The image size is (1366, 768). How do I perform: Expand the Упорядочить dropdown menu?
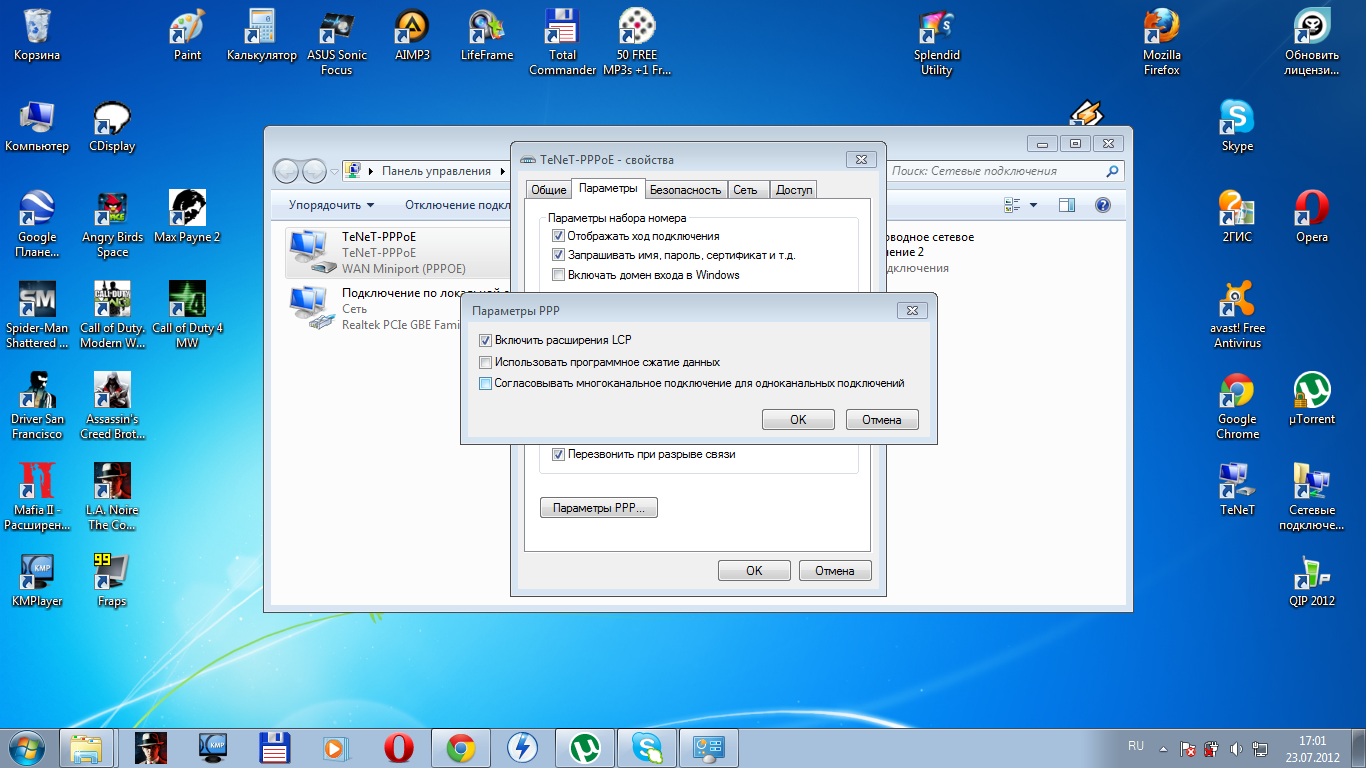pos(331,205)
